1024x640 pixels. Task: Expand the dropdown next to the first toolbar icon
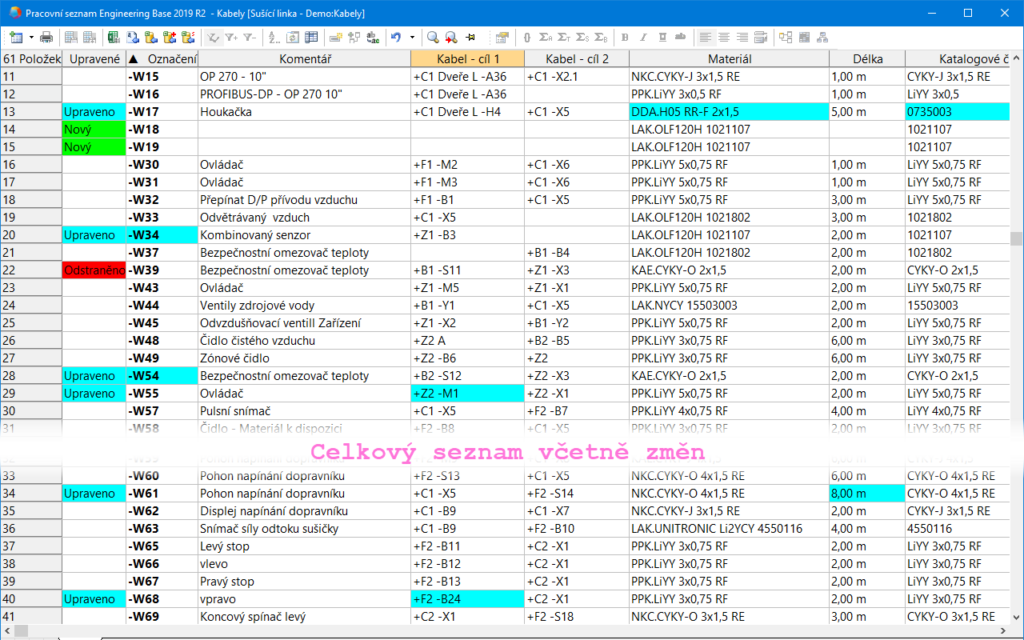(31, 37)
